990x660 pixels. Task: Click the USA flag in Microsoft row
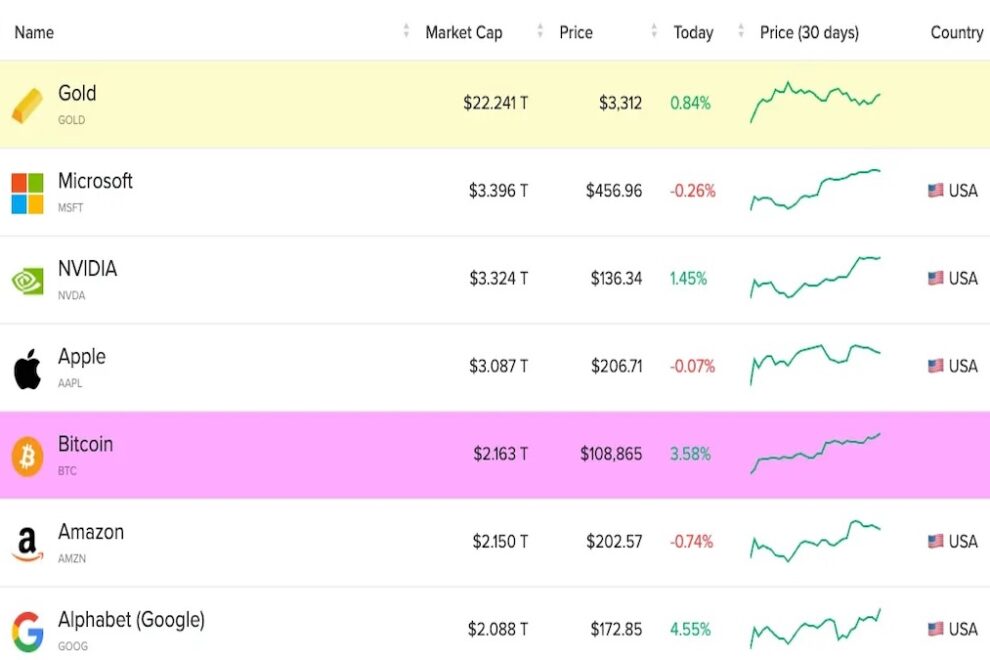tap(936, 190)
